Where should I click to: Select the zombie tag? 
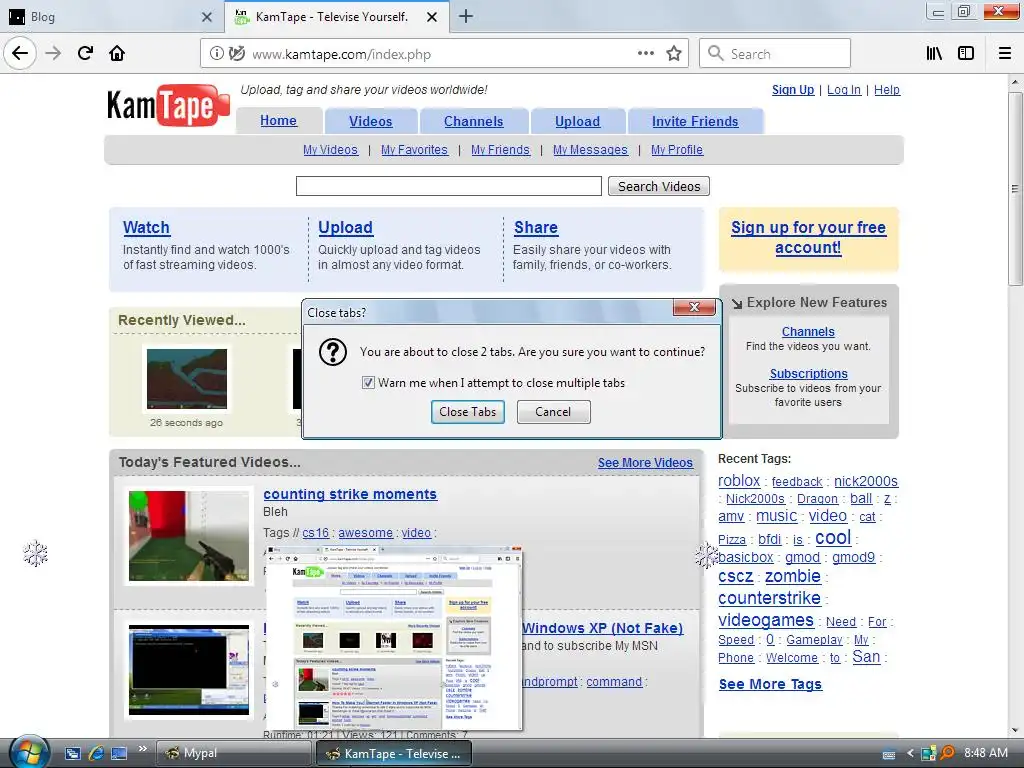[793, 576]
